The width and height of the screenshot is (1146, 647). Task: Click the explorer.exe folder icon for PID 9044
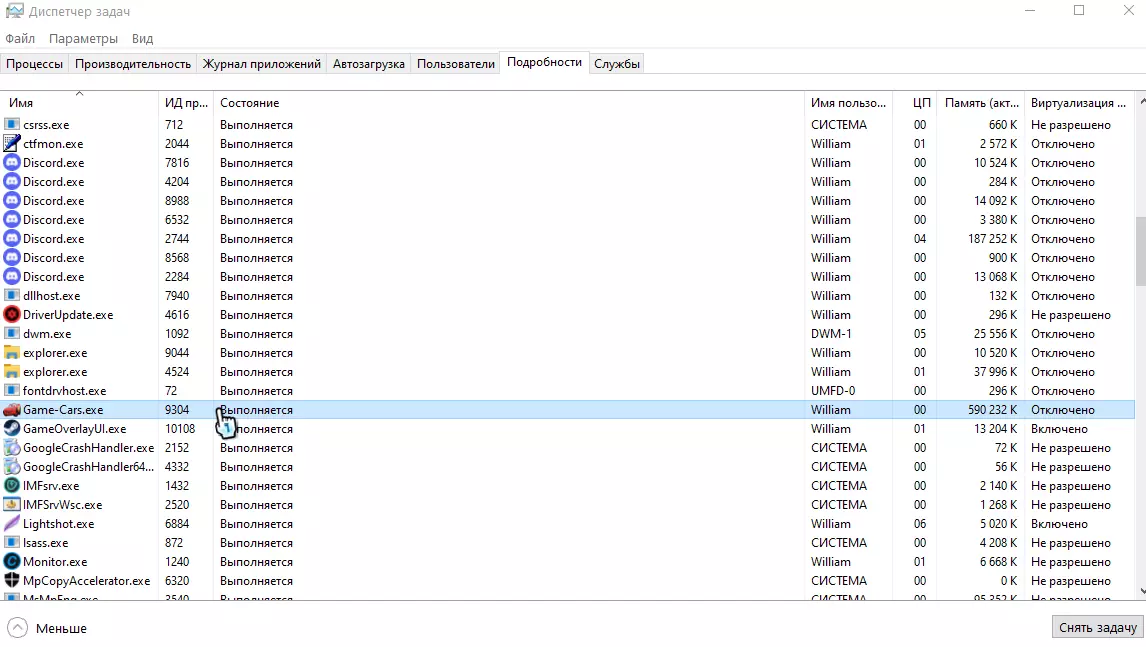pyautogui.click(x=12, y=353)
